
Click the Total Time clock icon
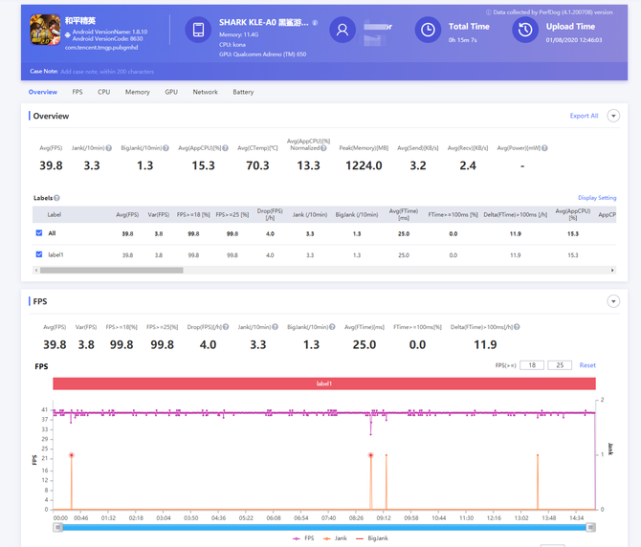click(x=427, y=30)
